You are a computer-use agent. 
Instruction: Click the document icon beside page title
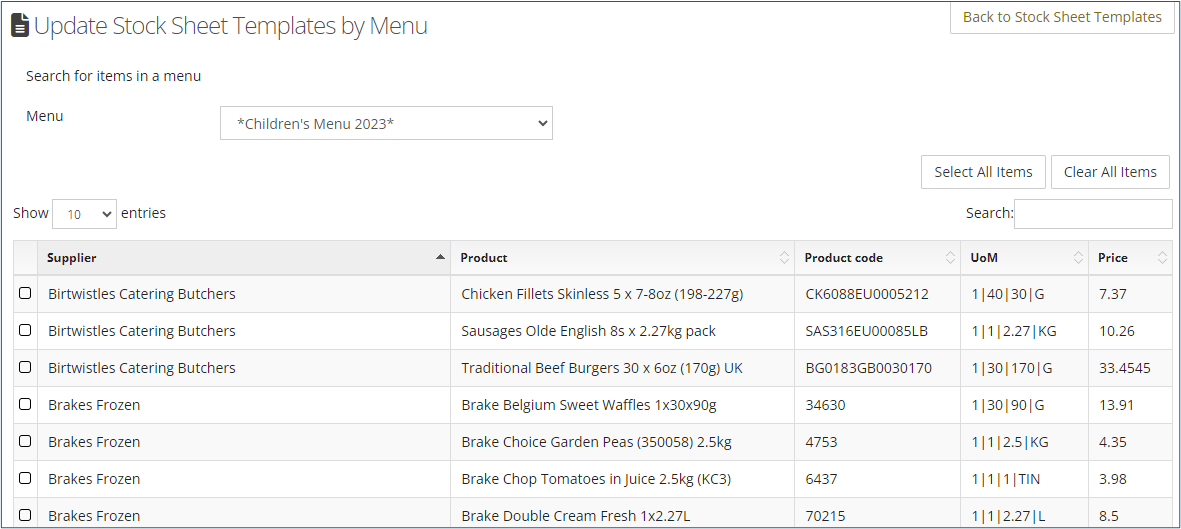click(x=20, y=26)
